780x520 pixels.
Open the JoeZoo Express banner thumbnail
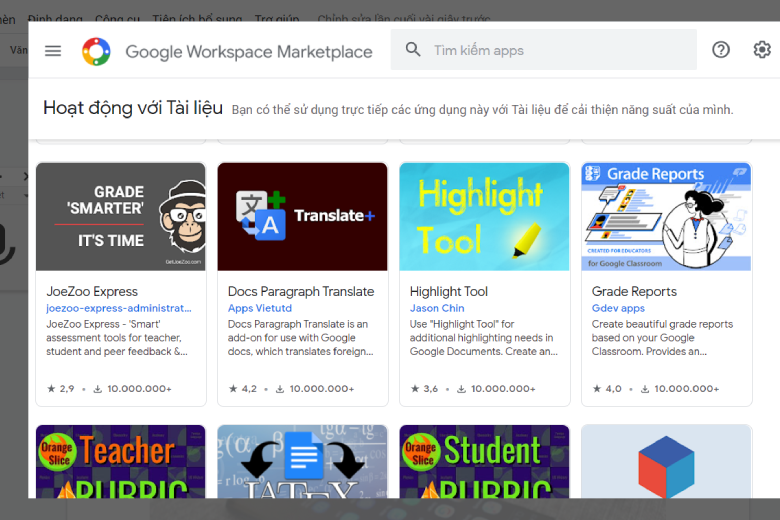[x=121, y=217]
